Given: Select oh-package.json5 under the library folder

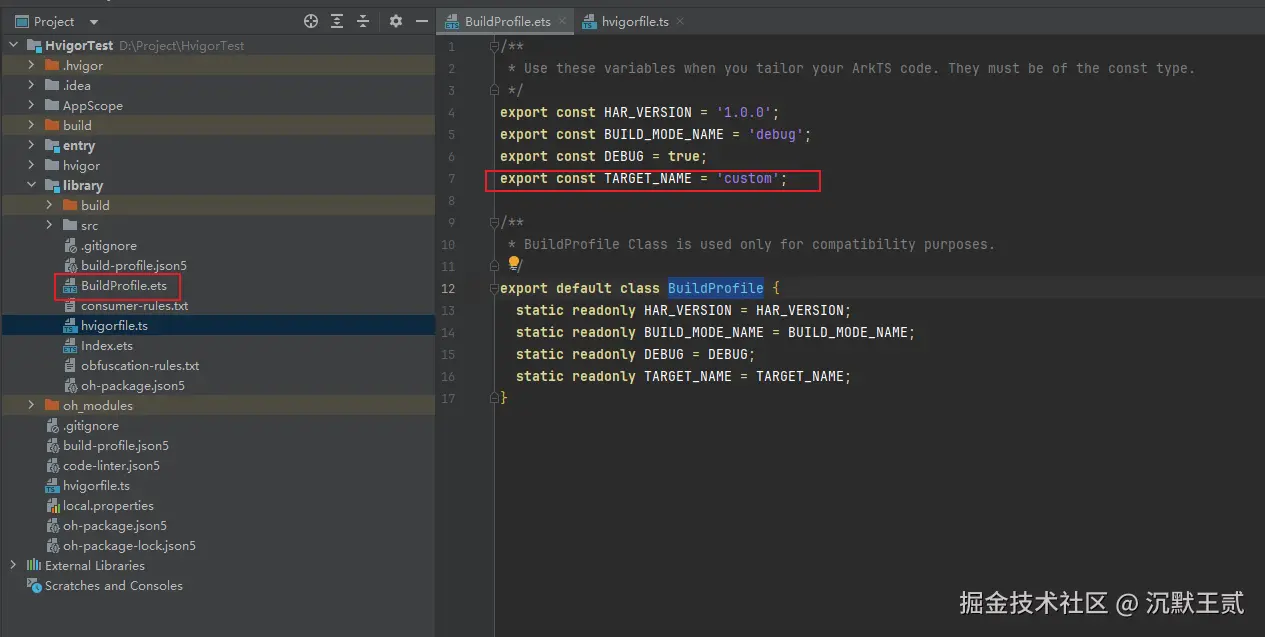Looking at the screenshot, I should pyautogui.click(x=133, y=386).
